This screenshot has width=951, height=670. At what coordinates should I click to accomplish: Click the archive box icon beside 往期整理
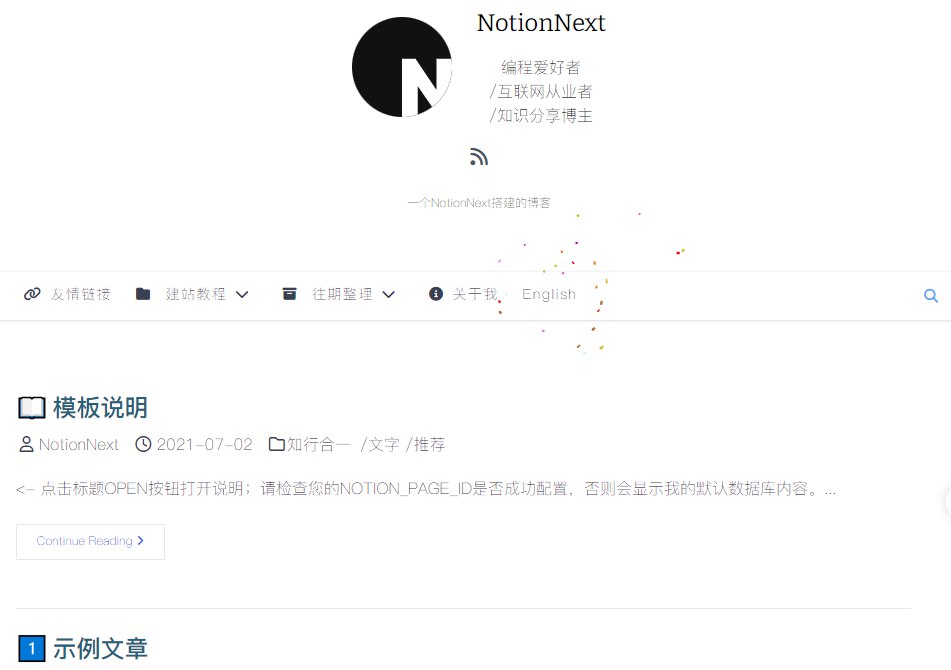click(x=289, y=294)
